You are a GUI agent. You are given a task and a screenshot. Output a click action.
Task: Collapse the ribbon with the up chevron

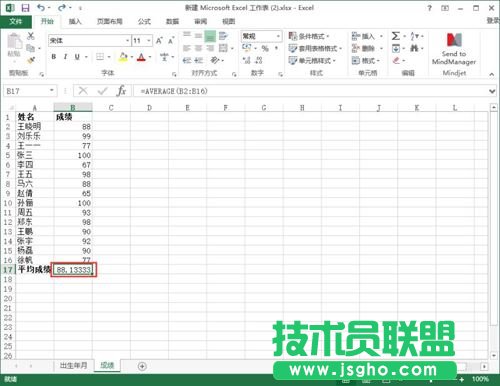click(x=492, y=74)
